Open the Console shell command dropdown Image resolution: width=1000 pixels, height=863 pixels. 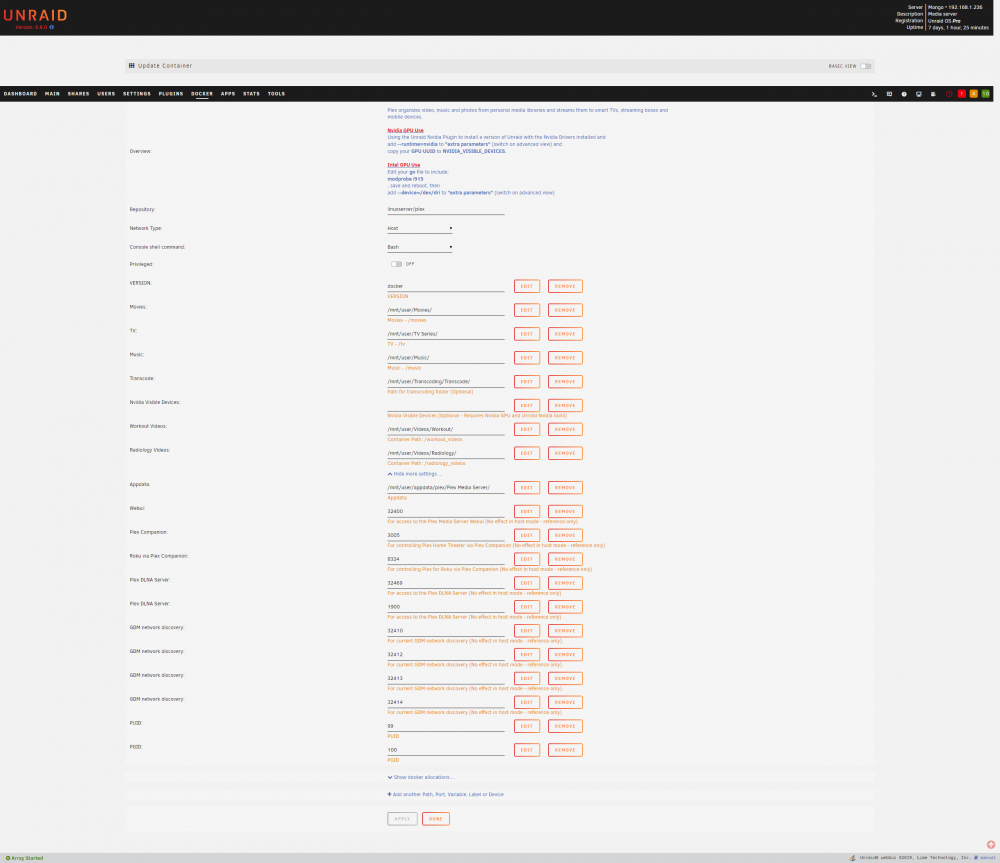click(420, 247)
